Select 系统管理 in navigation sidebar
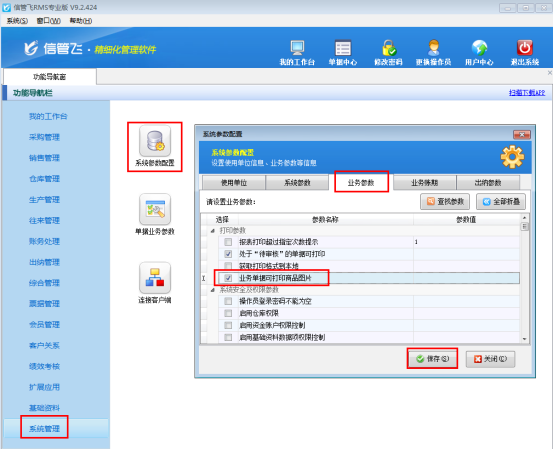This screenshot has height=449, width=553. coord(44,429)
